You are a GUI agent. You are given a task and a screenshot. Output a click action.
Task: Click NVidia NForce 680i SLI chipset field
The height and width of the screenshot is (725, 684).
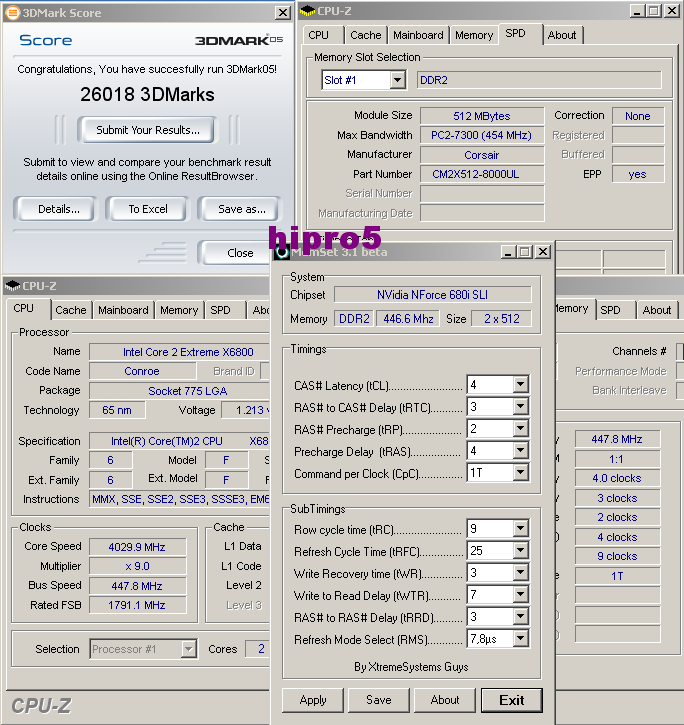pyautogui.click(x=432, y=295)
